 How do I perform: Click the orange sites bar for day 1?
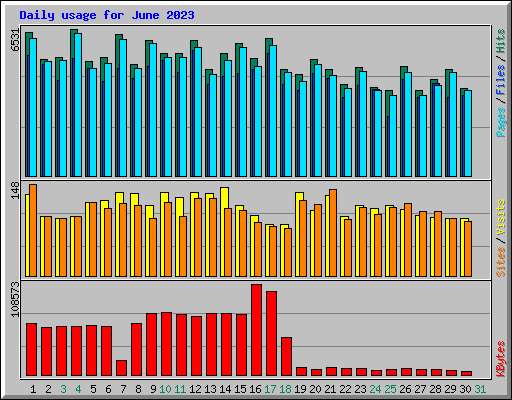pos(33,230)
